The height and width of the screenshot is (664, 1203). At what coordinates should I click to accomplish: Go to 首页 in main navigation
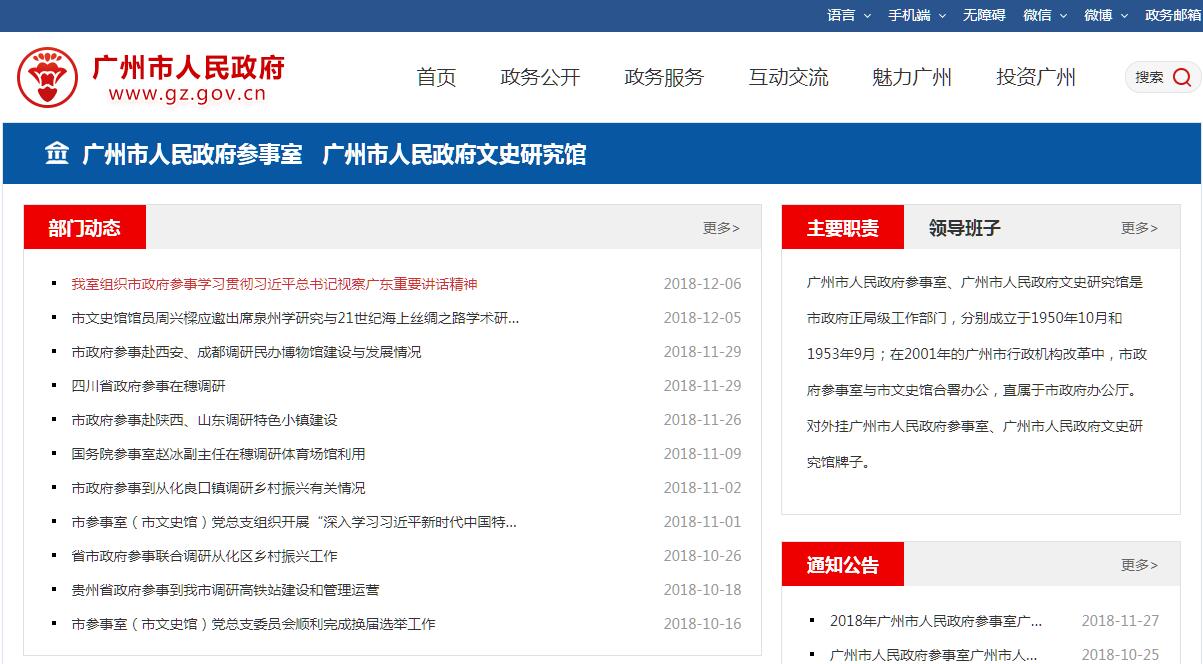[x=436, y=77]
